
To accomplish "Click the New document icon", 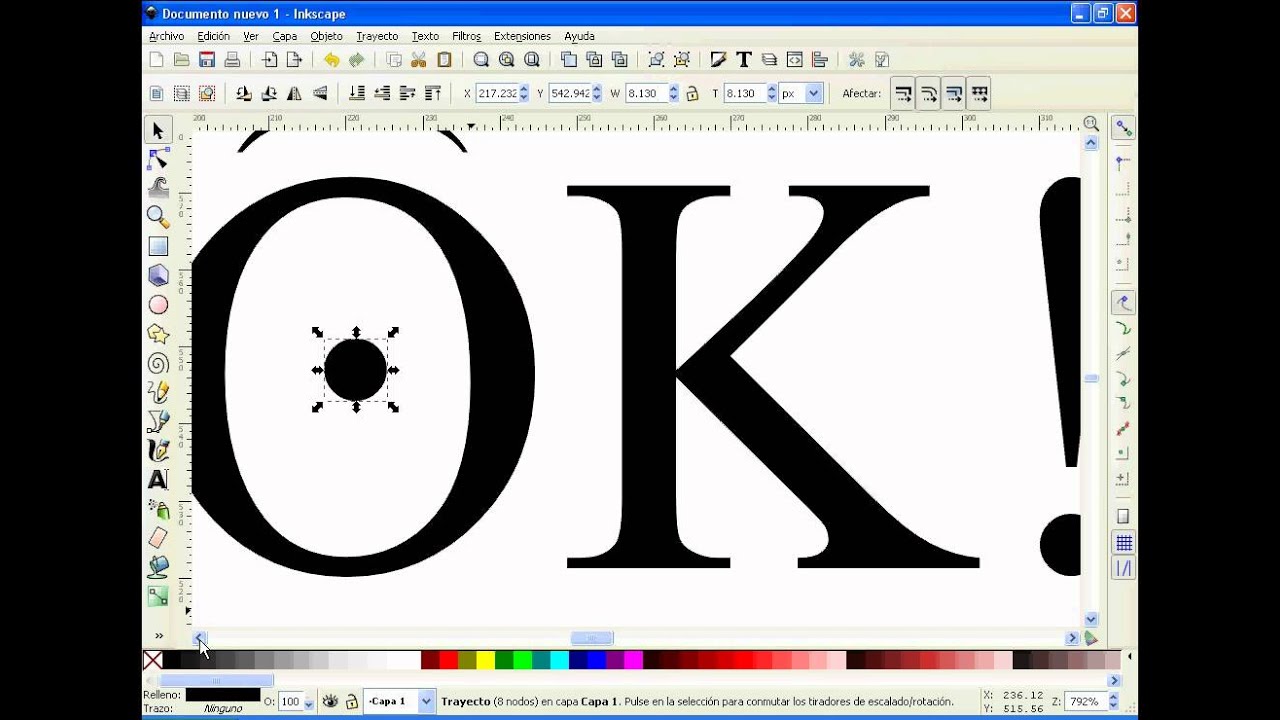I will pos(156,60).
